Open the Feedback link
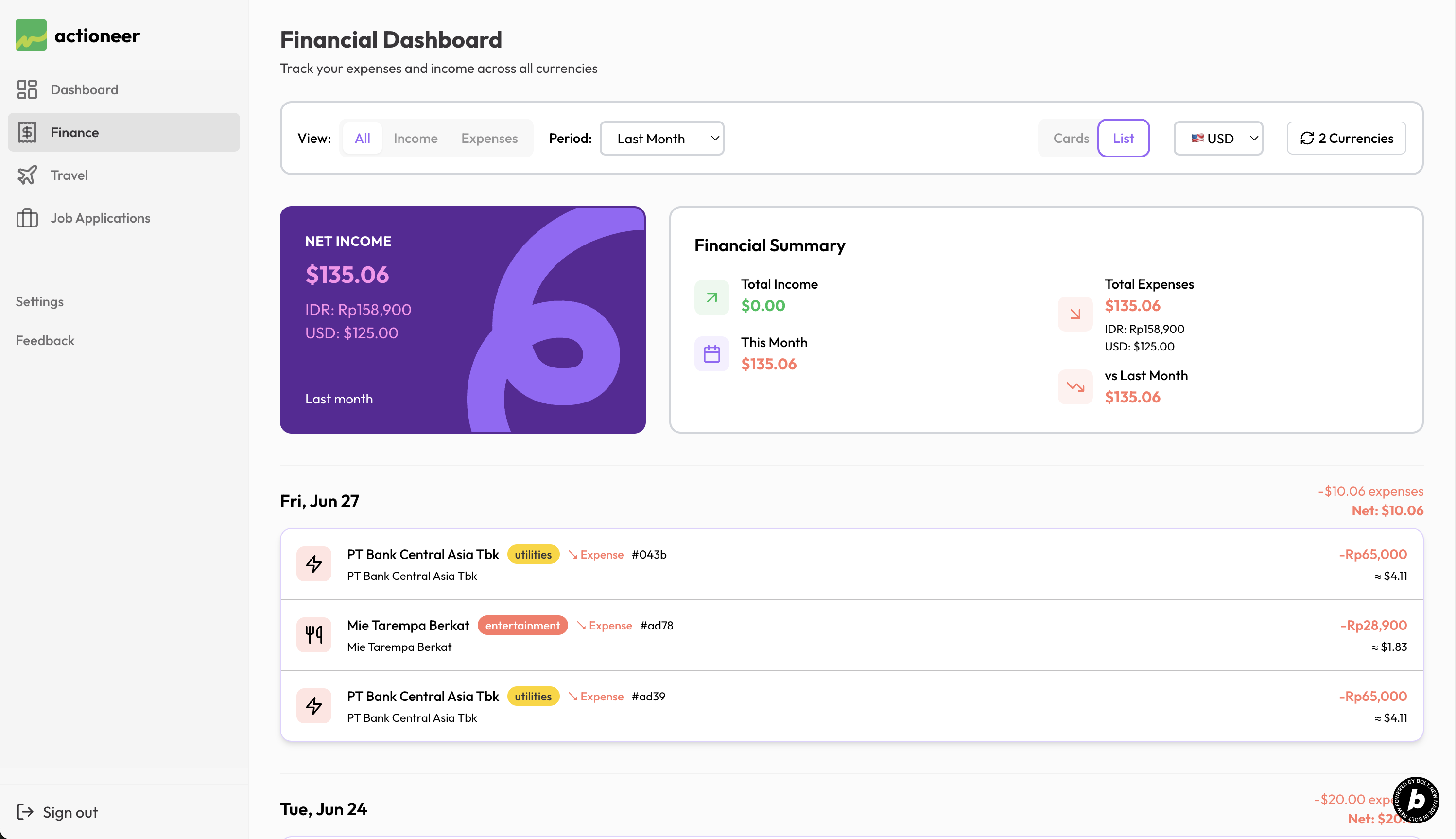Screen dimensions: 1456x839 point(45,341)
